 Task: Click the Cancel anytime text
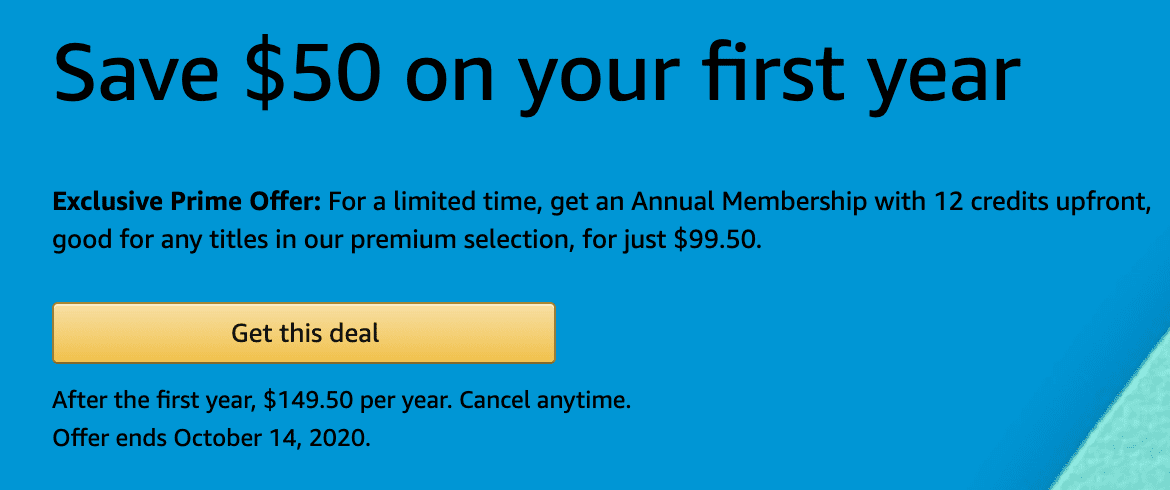(545, 401)
